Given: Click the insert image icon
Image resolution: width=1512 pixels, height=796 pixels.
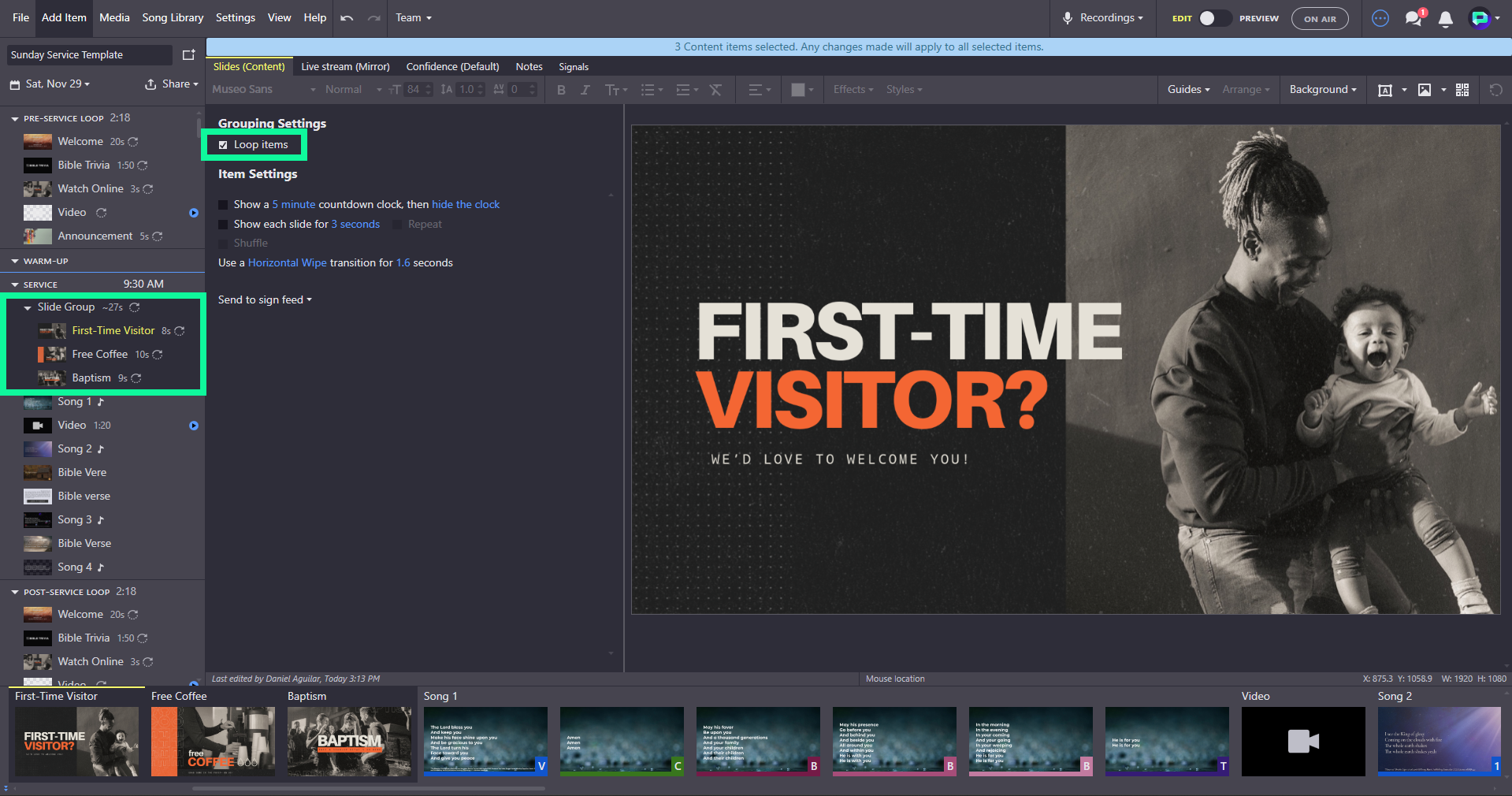Looking at the screenshot, I should [x=1425, y=90].
